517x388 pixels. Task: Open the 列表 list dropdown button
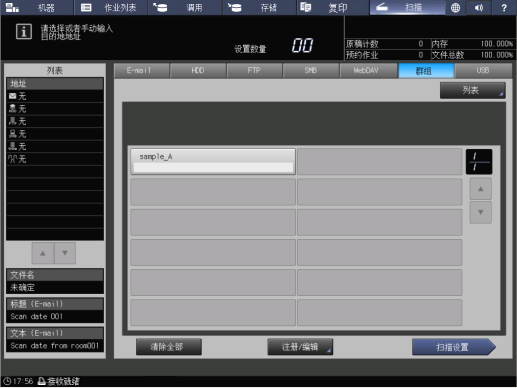coord(473,90)
